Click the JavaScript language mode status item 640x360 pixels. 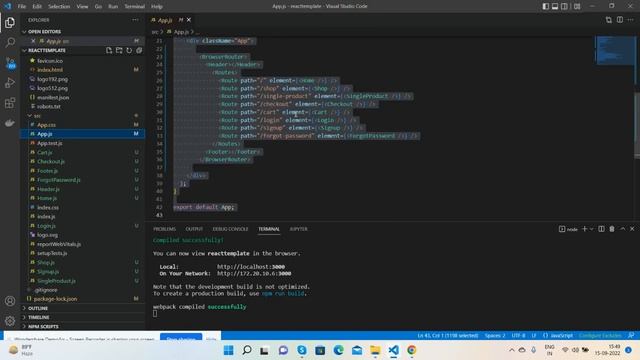[558, 336]
